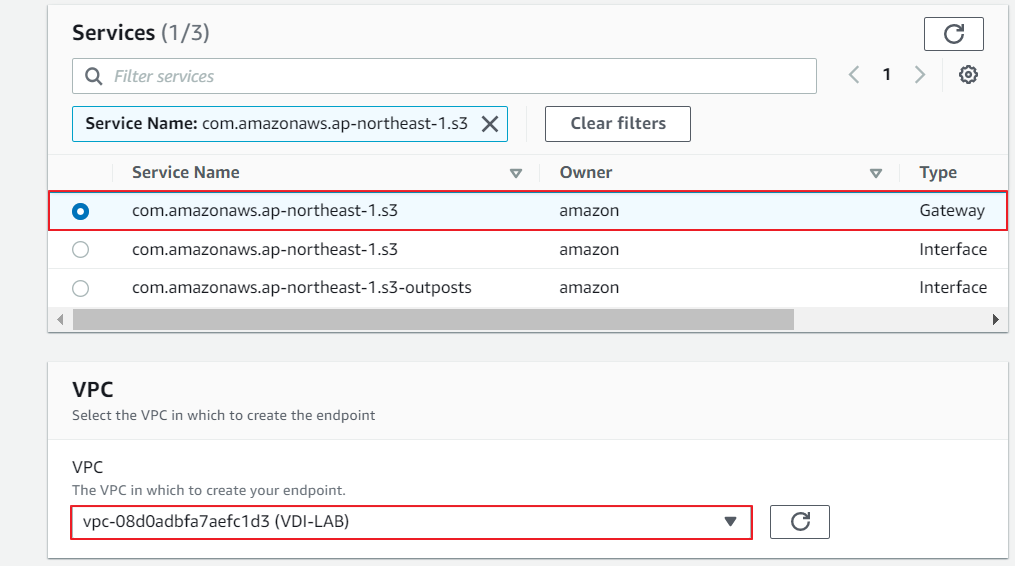Open services table preferences gear
Viewport: 1015px width, 566px height.
pyautogui.click(x=967, y=75)
